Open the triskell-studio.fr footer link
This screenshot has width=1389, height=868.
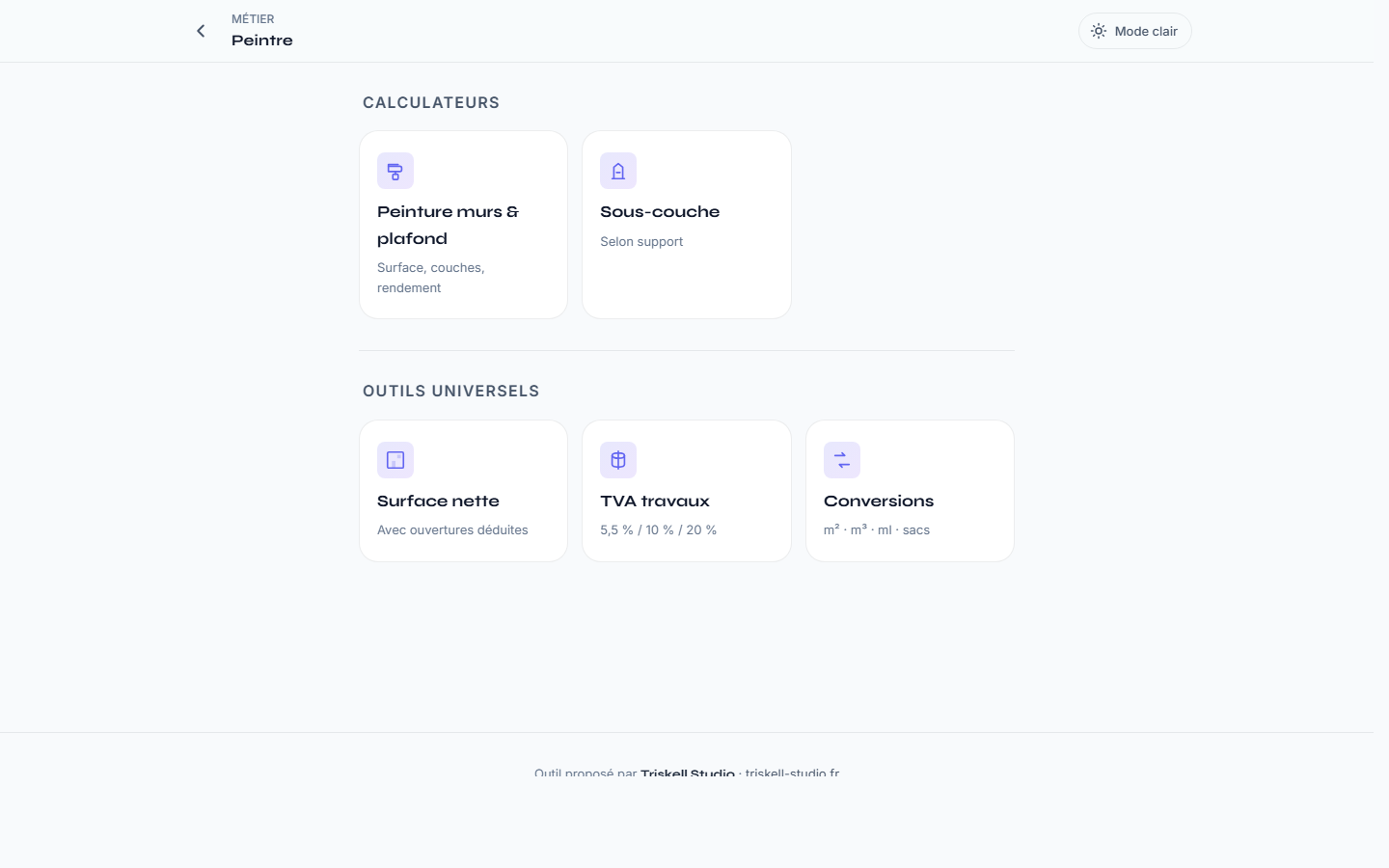coord(792,773)
